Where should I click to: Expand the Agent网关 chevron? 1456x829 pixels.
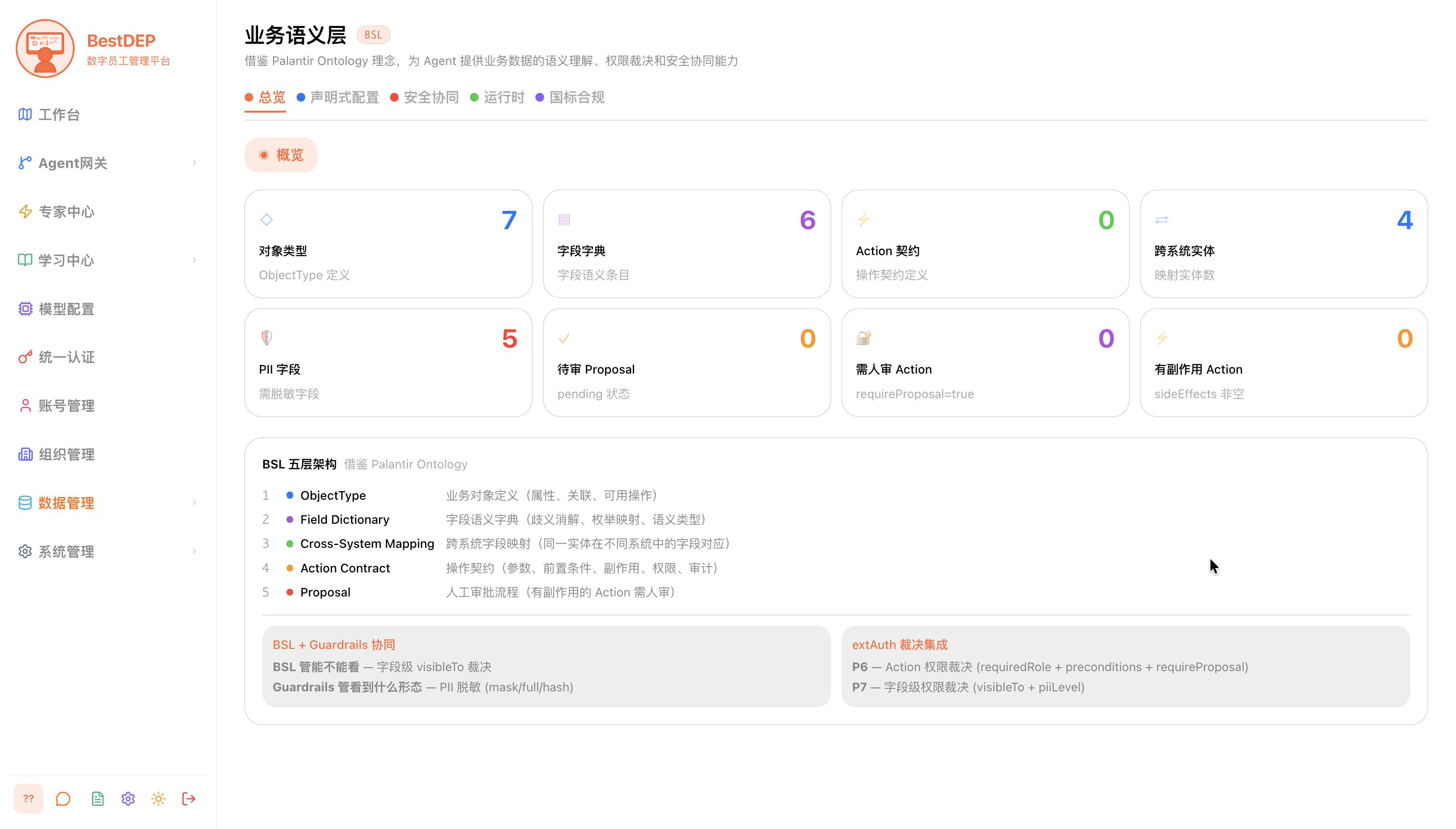(194, 163)
